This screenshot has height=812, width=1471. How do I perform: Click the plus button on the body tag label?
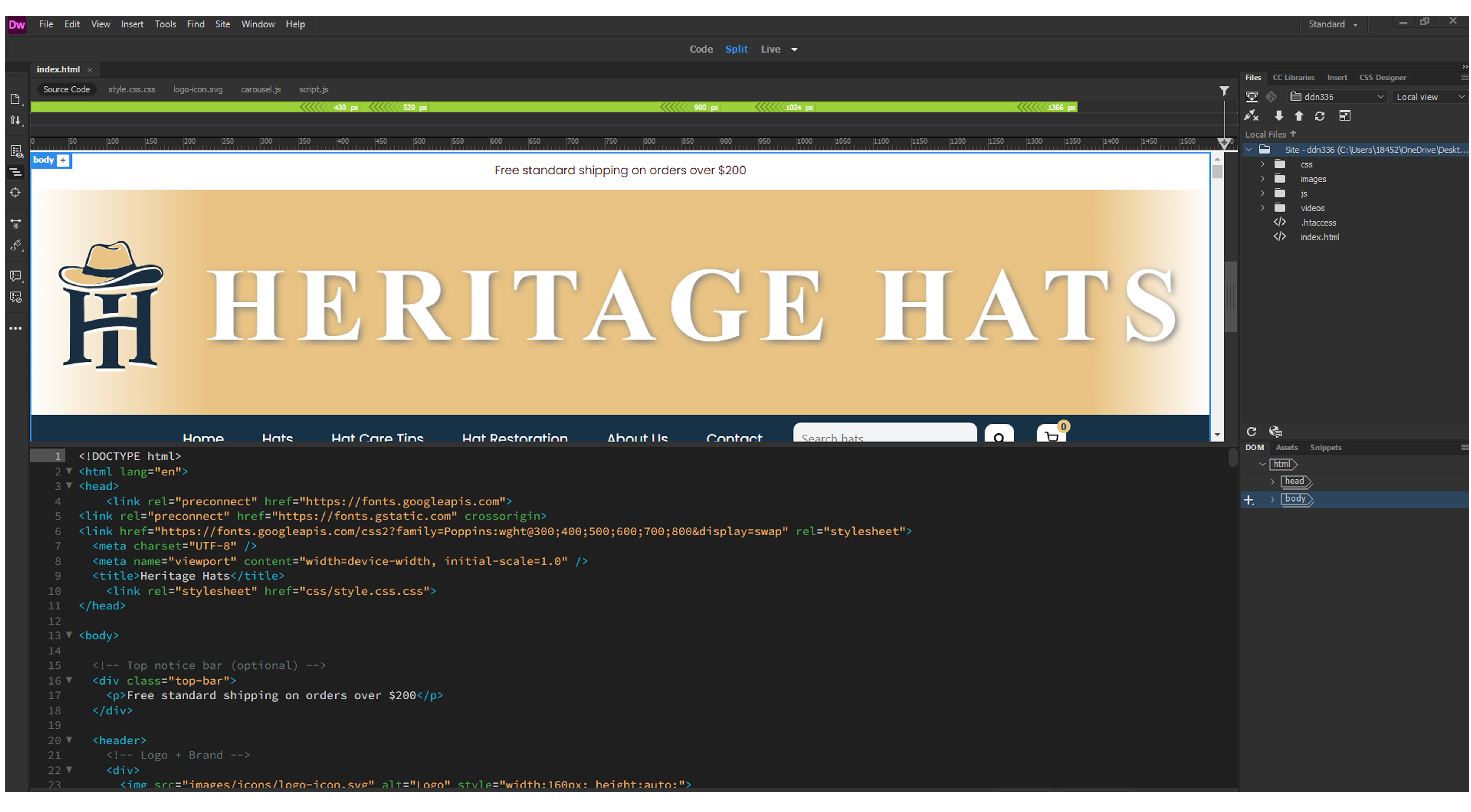click(63, 160)
